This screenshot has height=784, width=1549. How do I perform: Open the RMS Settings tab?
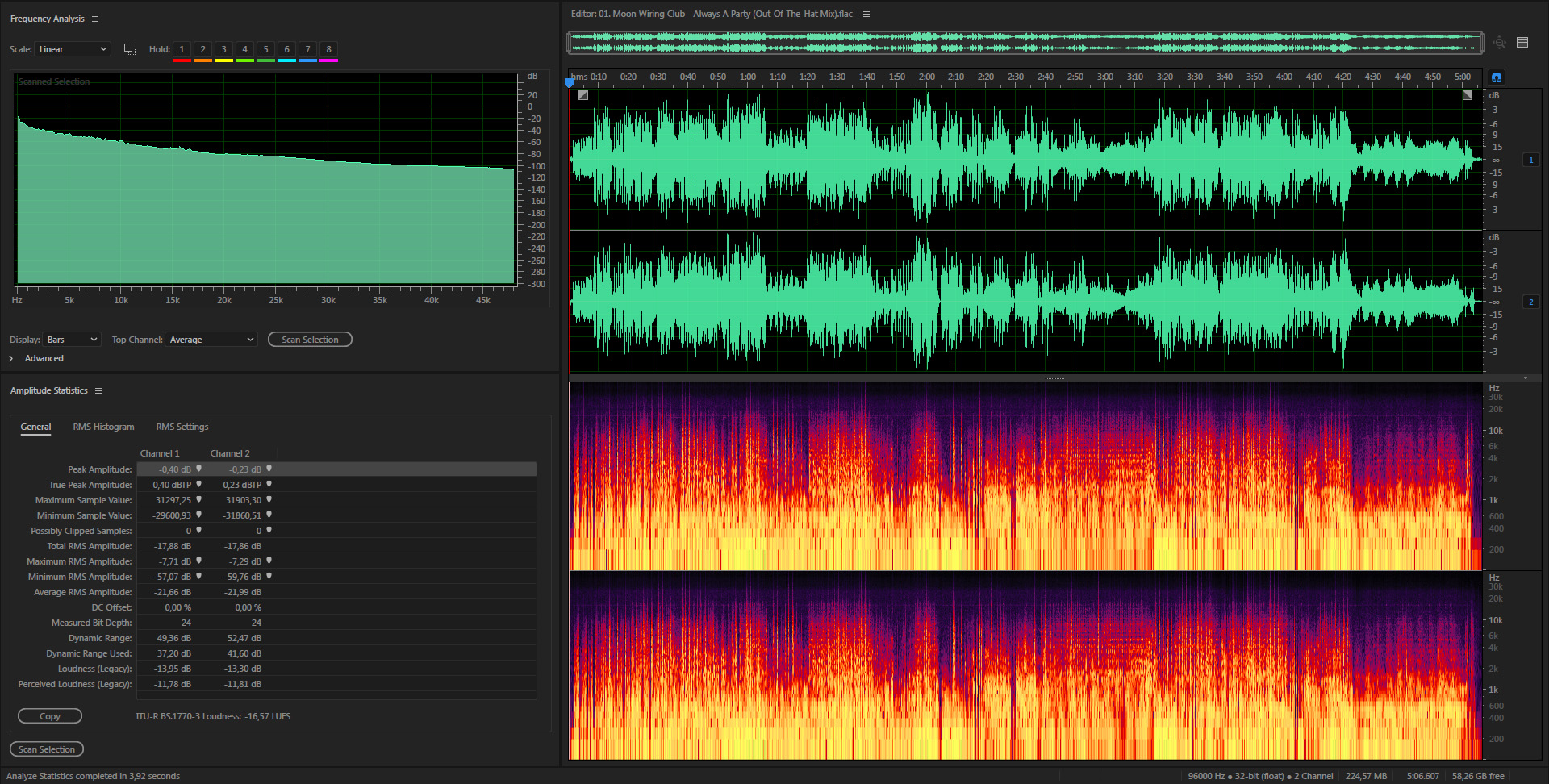tap(182, 427)
